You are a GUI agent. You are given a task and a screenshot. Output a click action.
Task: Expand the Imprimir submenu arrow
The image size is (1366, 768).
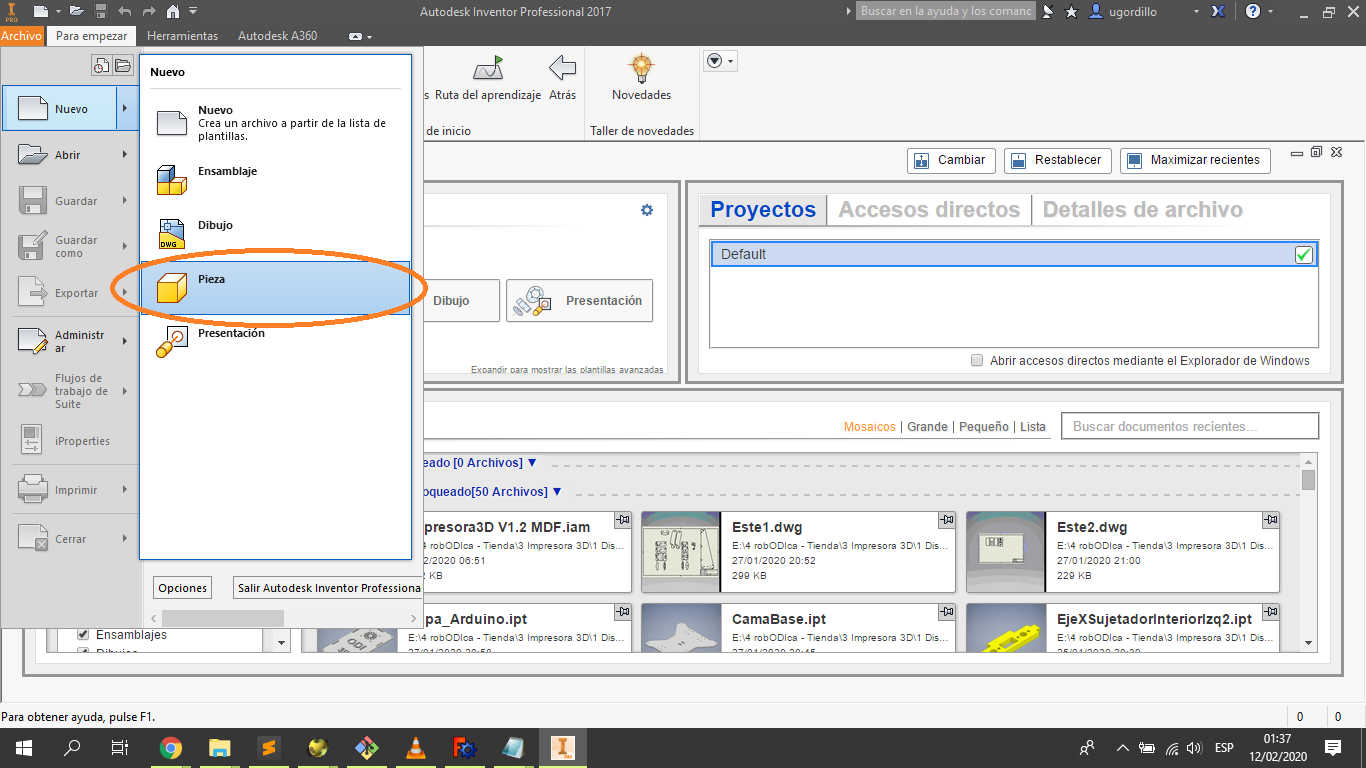(x=125, y=490)
